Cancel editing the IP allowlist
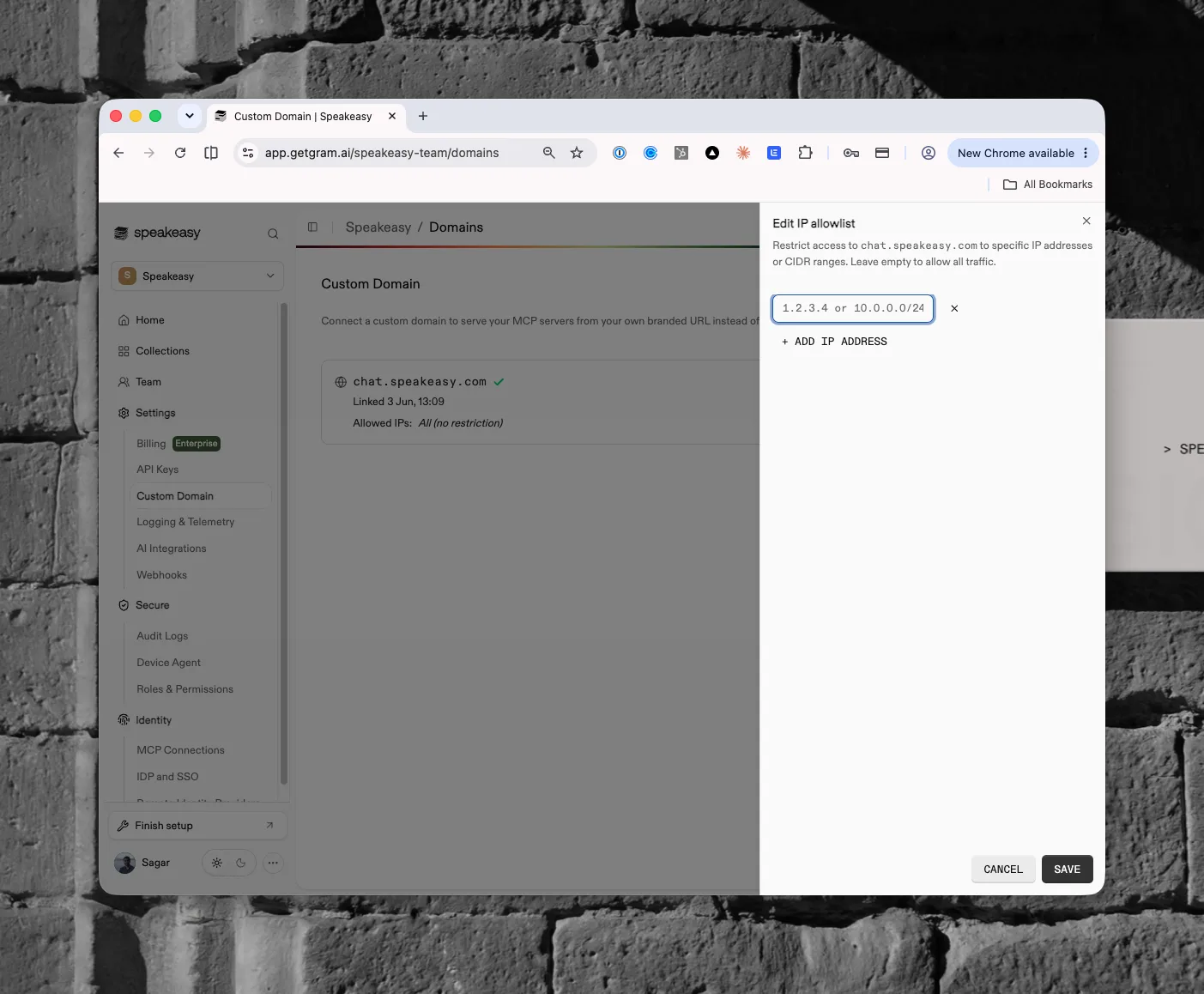 (1003, 870)
